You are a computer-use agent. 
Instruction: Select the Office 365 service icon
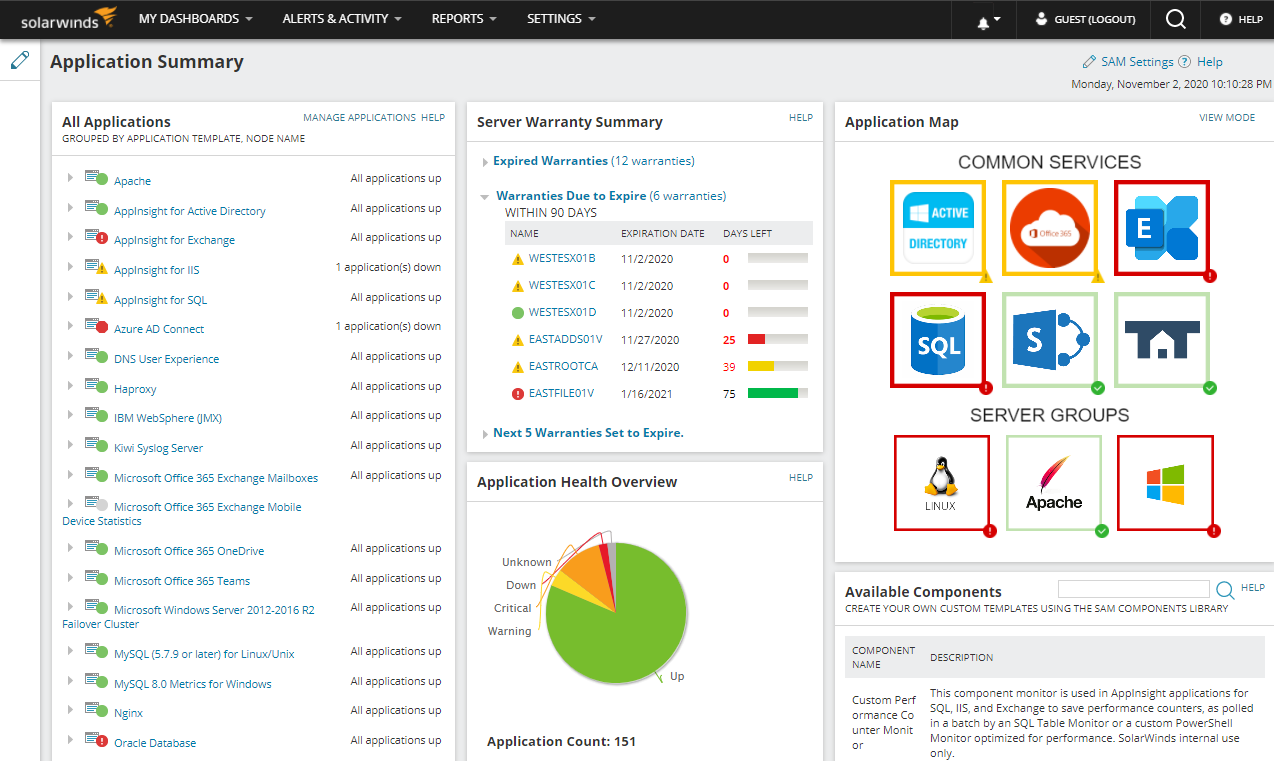pyautogui.click(x=1049, y=227)
